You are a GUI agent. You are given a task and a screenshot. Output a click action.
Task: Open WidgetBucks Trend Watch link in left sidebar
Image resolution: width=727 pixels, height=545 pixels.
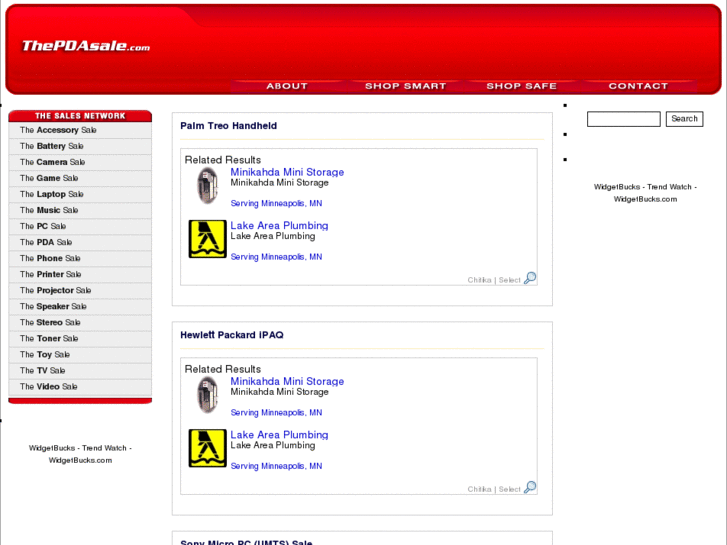coord(80,454)
